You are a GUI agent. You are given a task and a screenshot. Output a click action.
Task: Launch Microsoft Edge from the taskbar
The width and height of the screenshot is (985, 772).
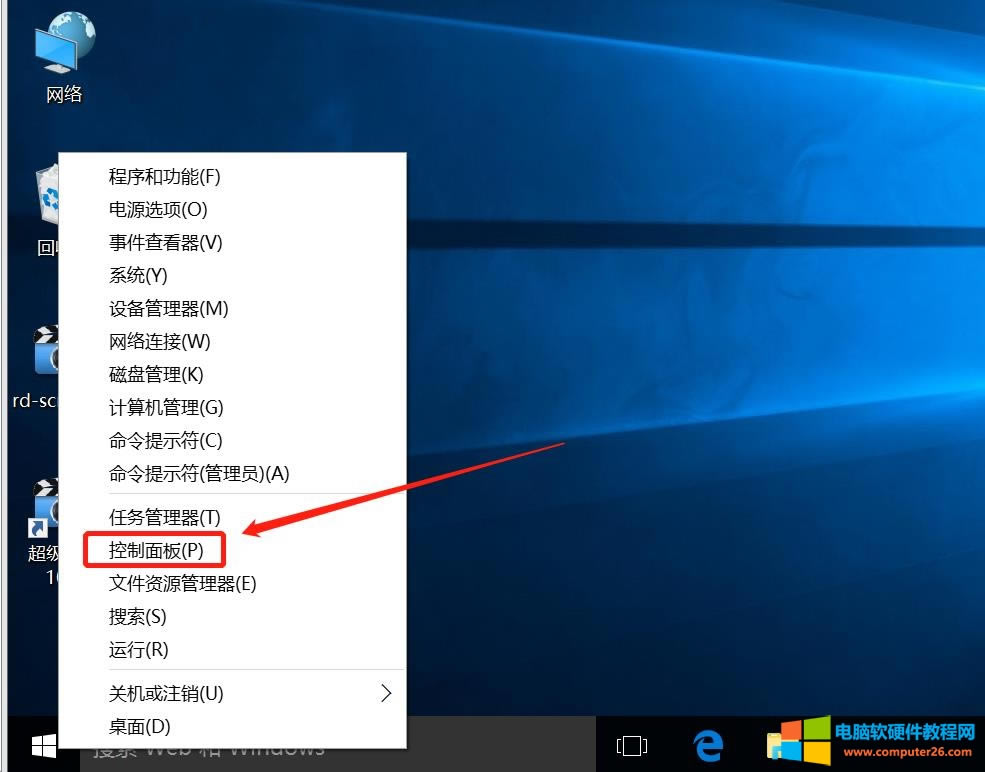(708, 745)
